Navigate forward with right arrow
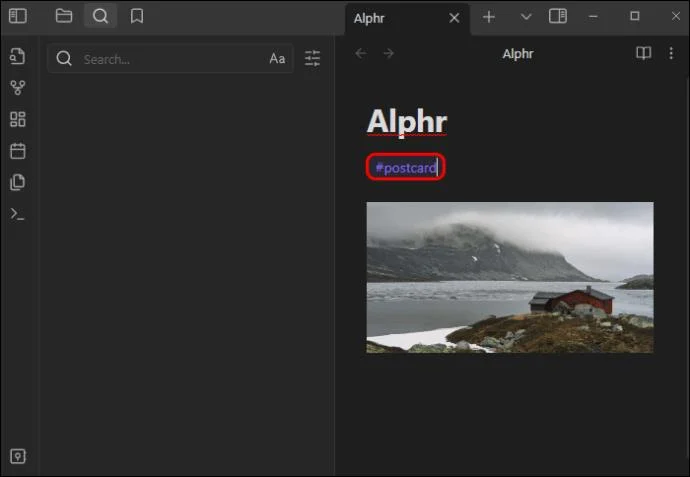 389,54
